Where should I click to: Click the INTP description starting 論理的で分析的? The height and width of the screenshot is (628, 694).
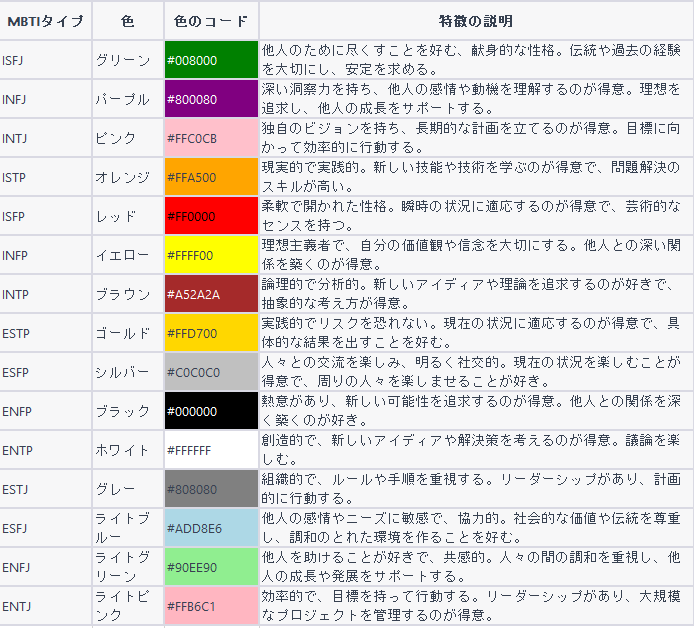(x=476, y=294)
